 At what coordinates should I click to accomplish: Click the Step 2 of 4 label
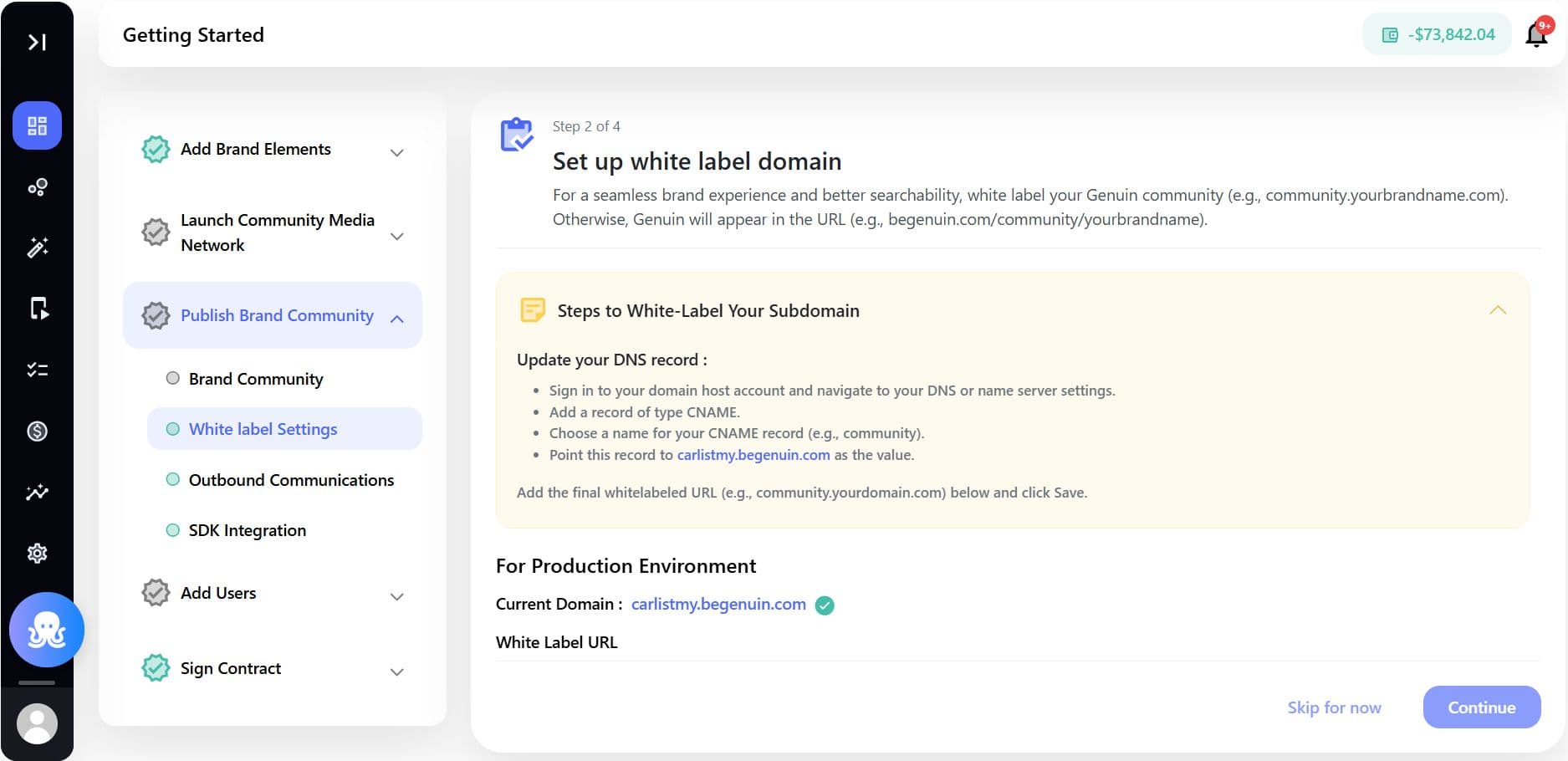point(586,126)
